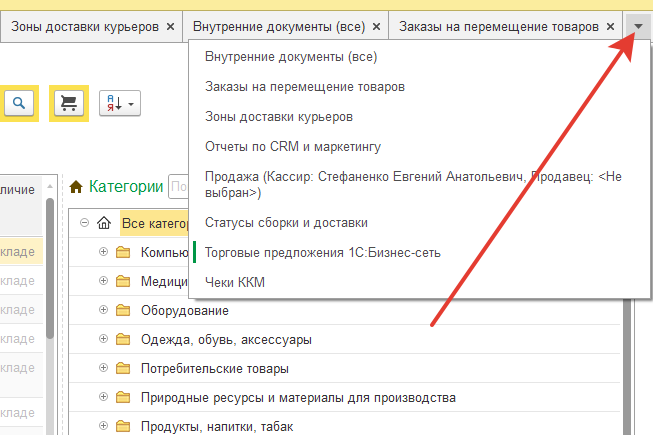The width and height of the screenshot is (653, 435).
Task: Click folder icon of Одежда, обувь, аксессуары
Action: coord(124,339)
